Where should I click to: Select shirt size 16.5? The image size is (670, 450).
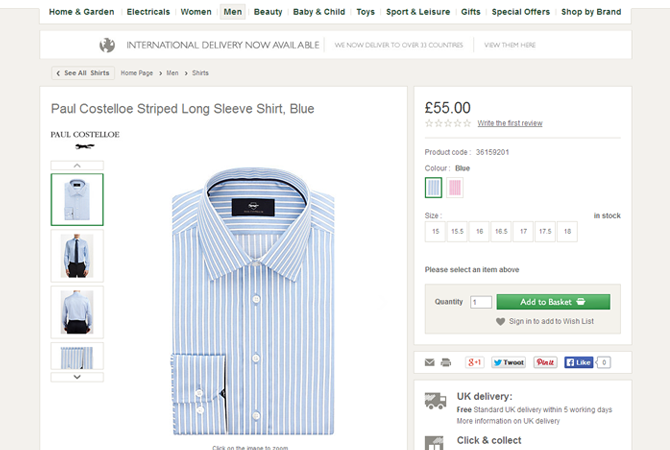tap(501, 231)
